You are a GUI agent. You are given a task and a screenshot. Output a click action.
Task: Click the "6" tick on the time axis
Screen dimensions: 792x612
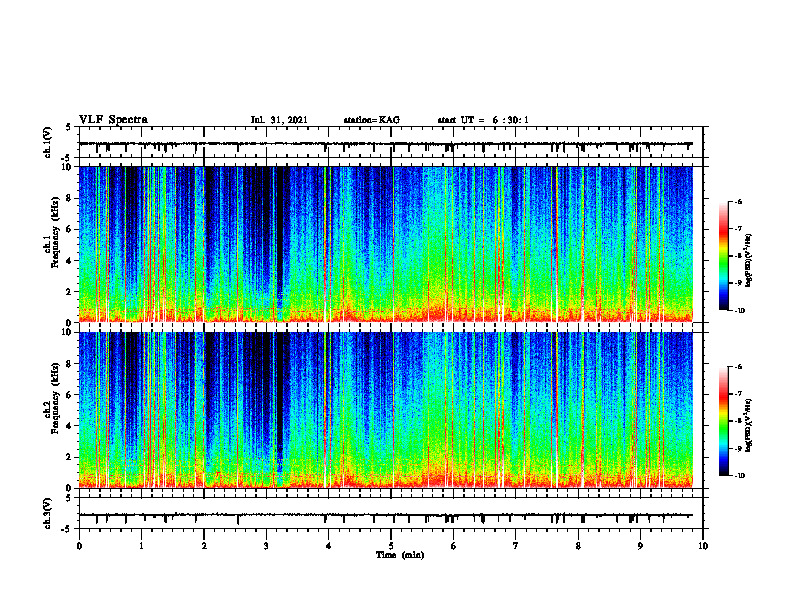click(x=454, y=546)
